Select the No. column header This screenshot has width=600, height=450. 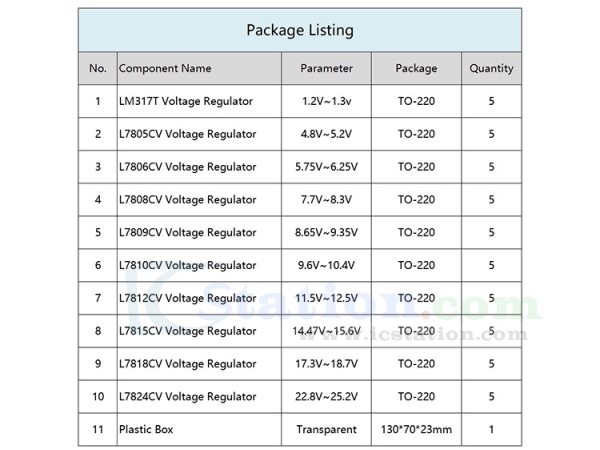tap(98, 68)
